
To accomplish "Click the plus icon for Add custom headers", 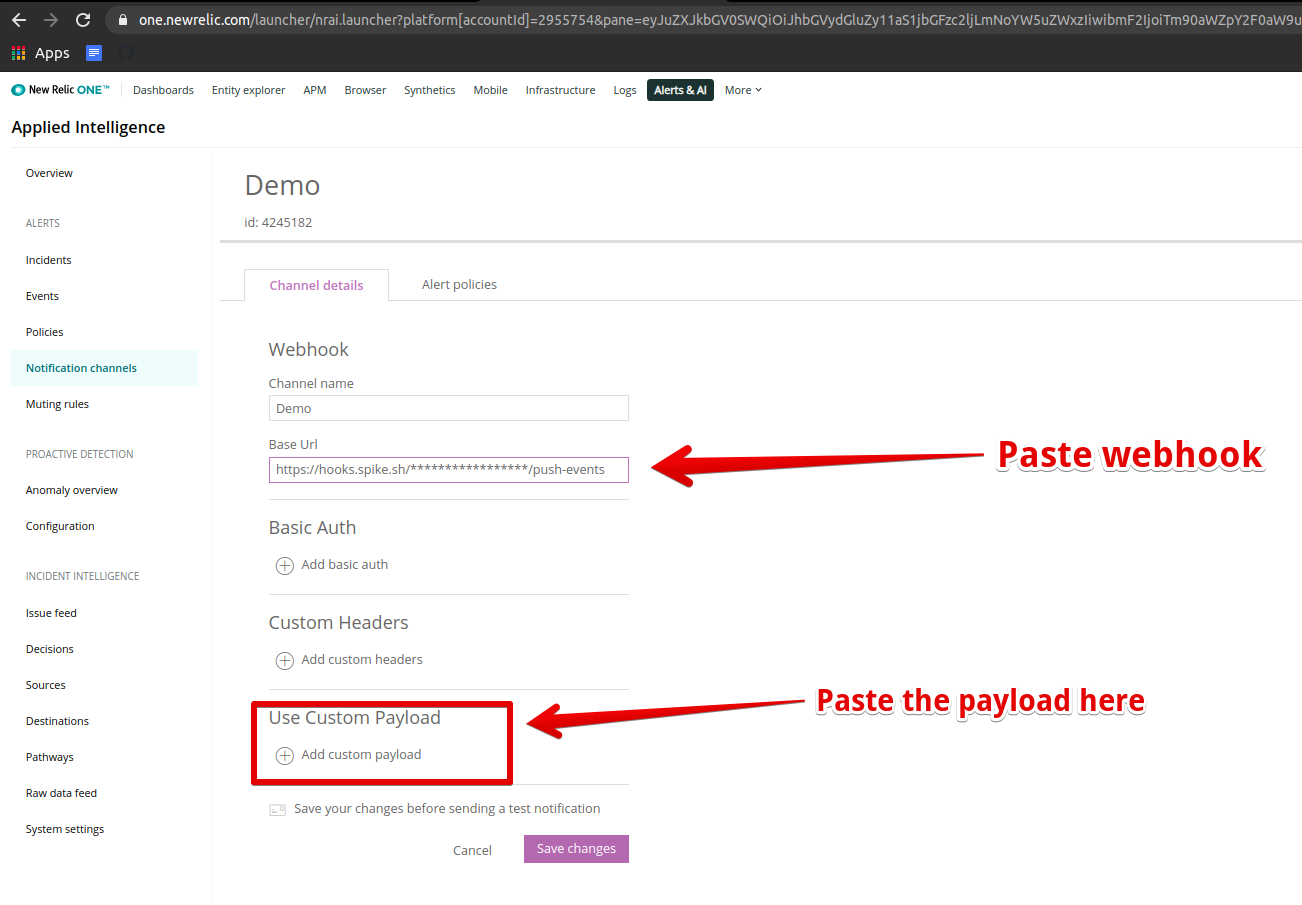I will [x=284, y=660].
